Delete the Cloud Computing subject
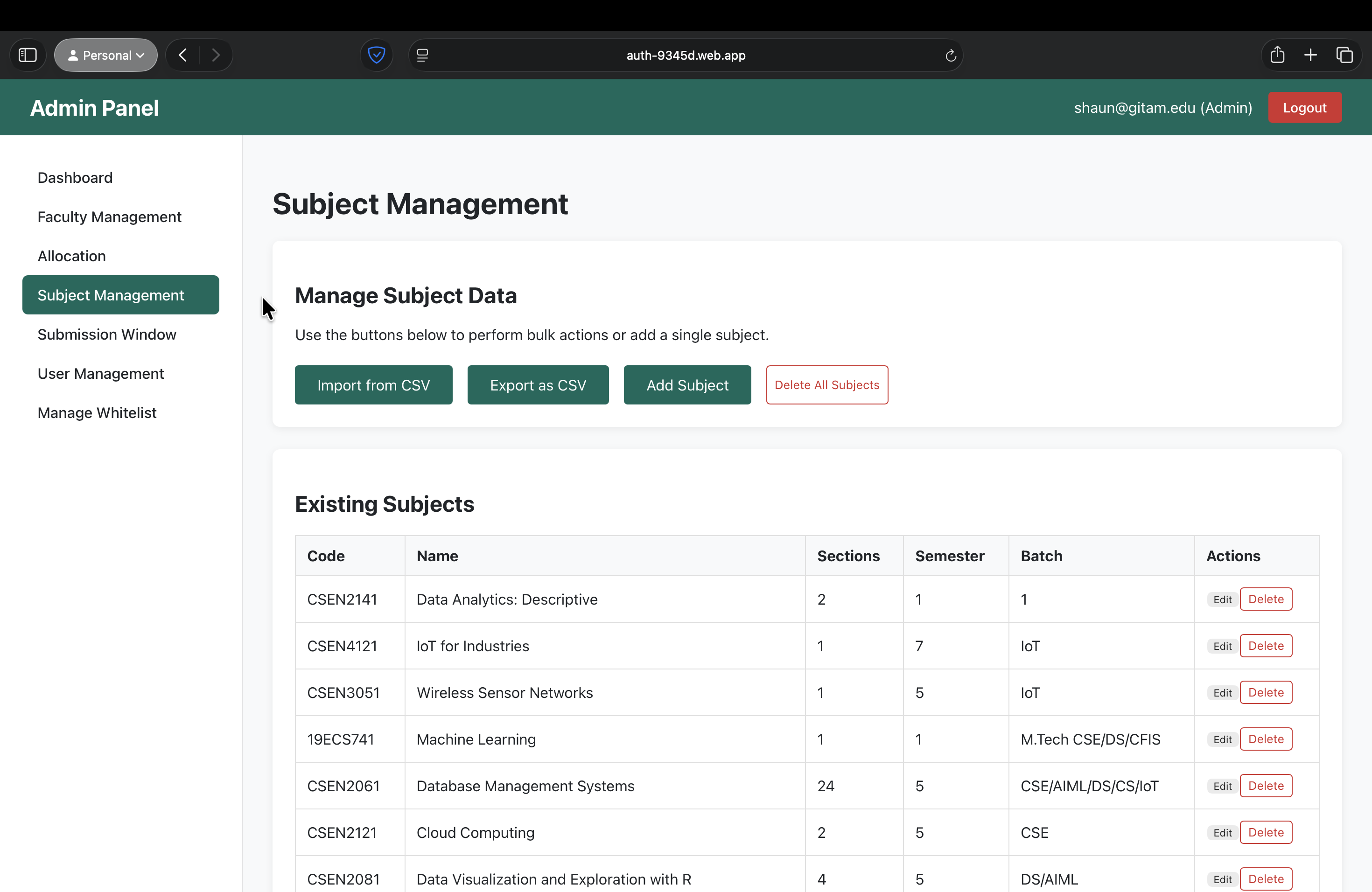 (x=1265, y=832)
